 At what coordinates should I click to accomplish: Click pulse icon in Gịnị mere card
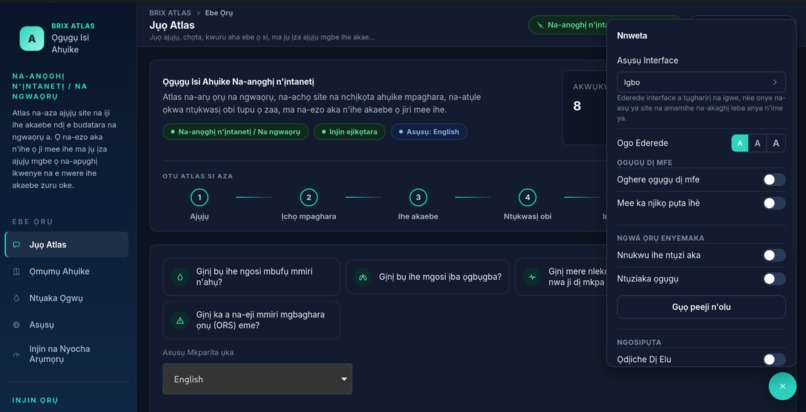coord(532,276)
